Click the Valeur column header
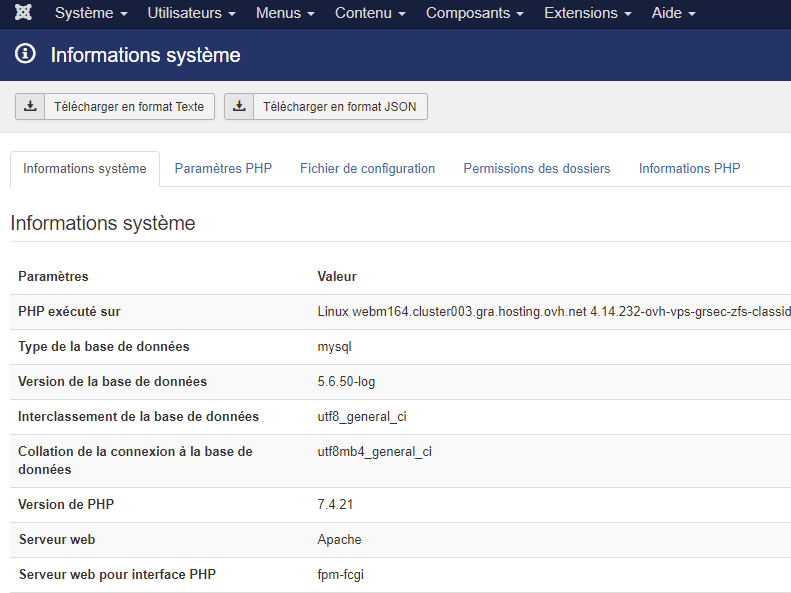The height and width of the screenshot is (593, 791). pyautogui.click(x=337, y=276)
